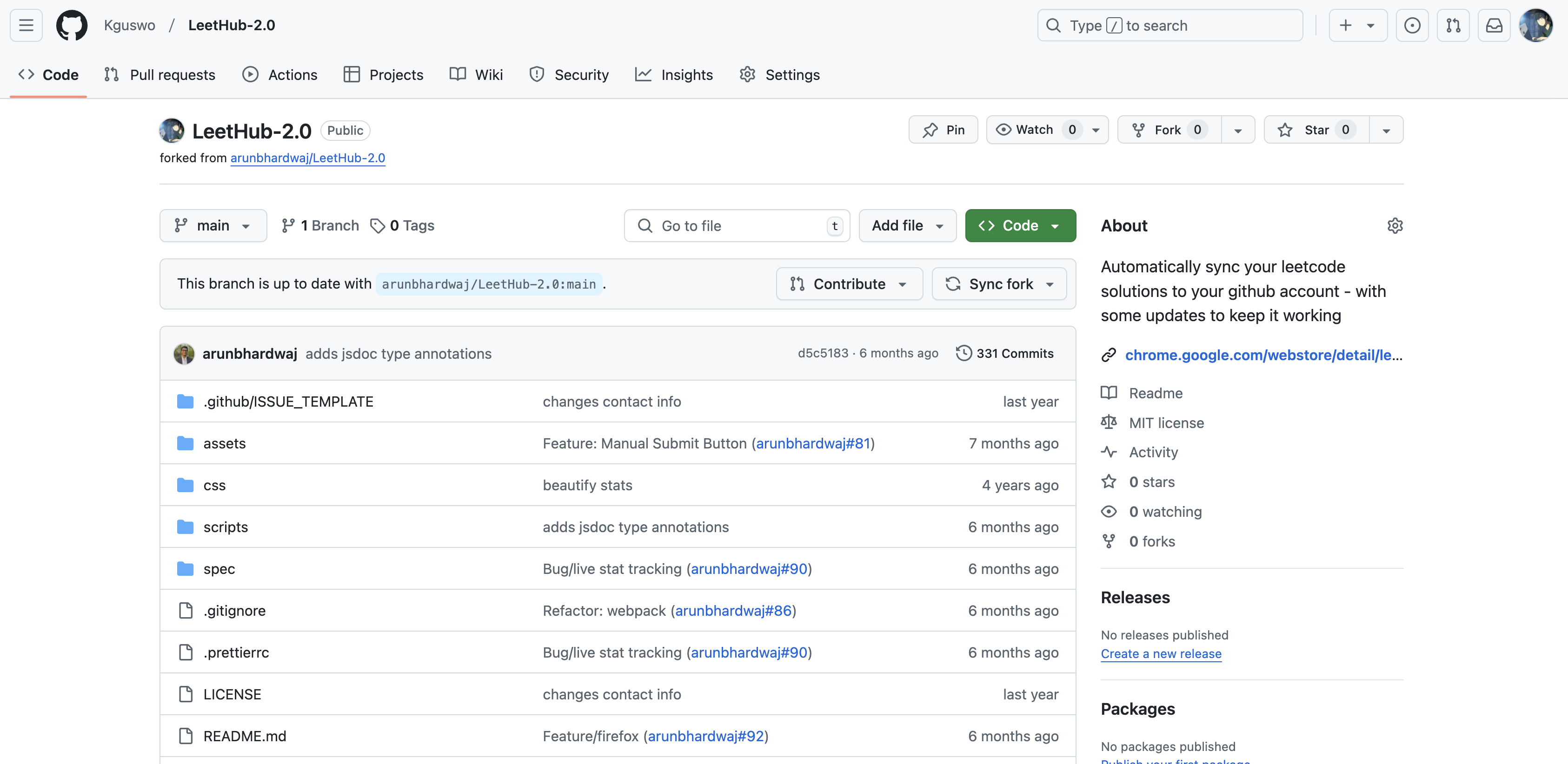
Task: Expand the Sync fork dropdown
Action: click(999, 284)
